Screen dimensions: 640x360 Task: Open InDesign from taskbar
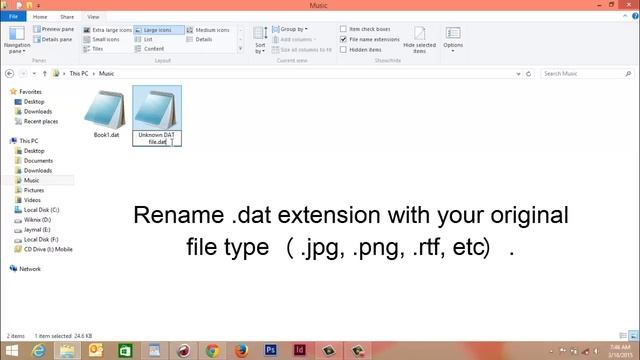coord(300,351)
